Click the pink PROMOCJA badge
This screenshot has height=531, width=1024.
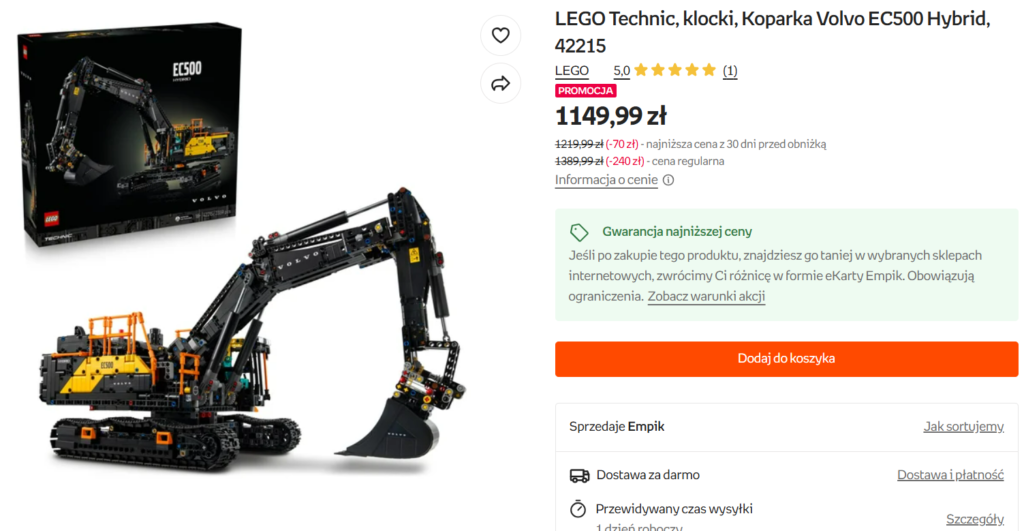pos(586,91)
